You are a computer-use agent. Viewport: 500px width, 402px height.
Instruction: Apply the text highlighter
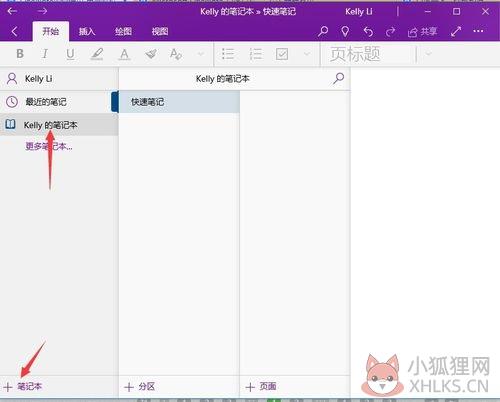(97, 54)
